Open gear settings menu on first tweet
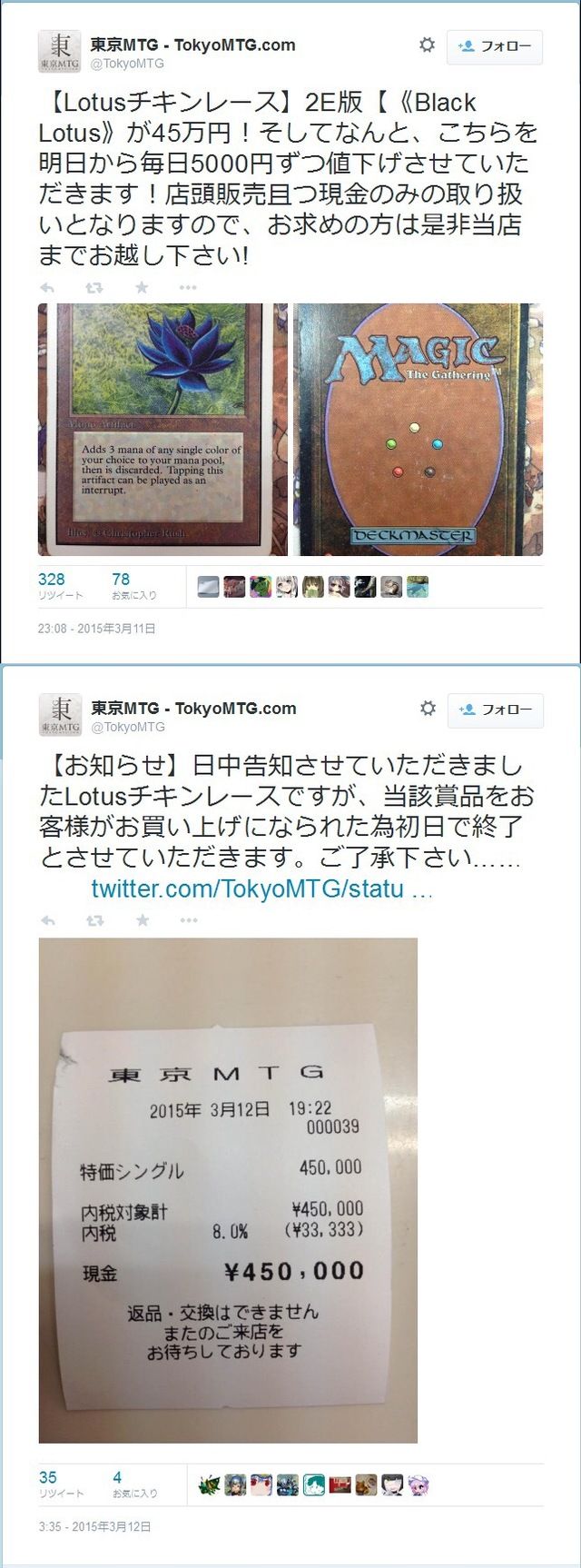This screenshot has height=1568, width=581. 427,45
